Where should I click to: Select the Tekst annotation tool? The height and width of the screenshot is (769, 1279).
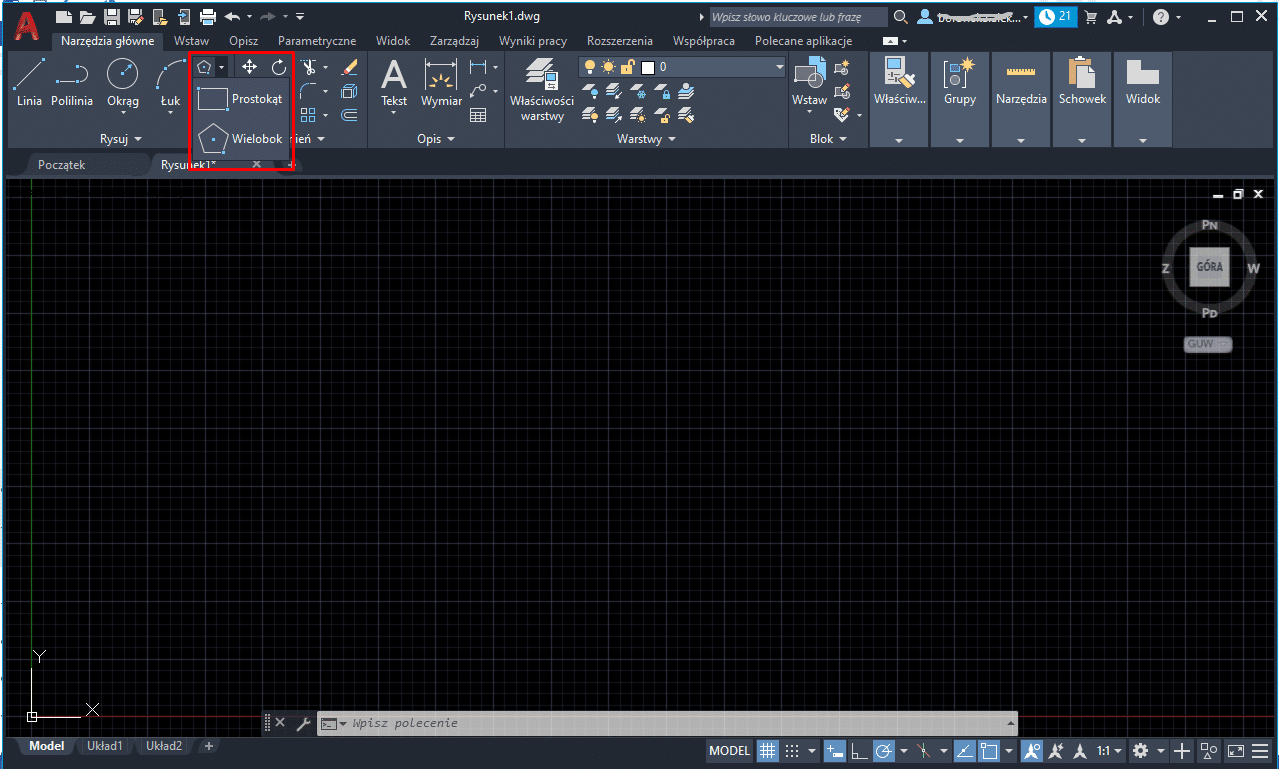(394, 82)
